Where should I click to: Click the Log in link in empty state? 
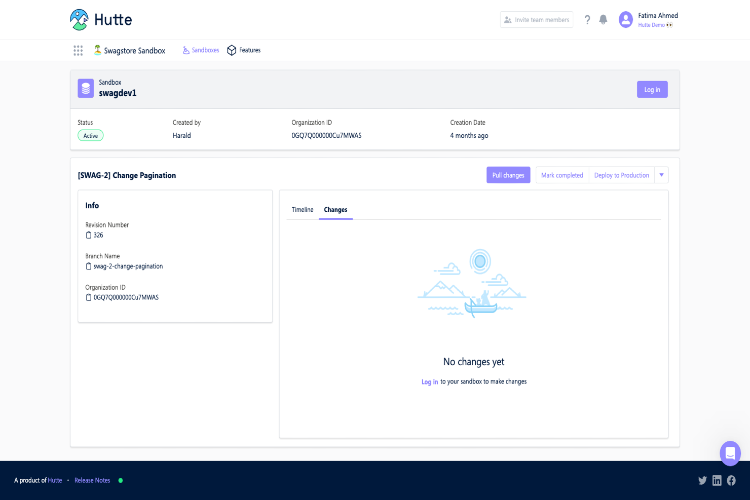430,382
